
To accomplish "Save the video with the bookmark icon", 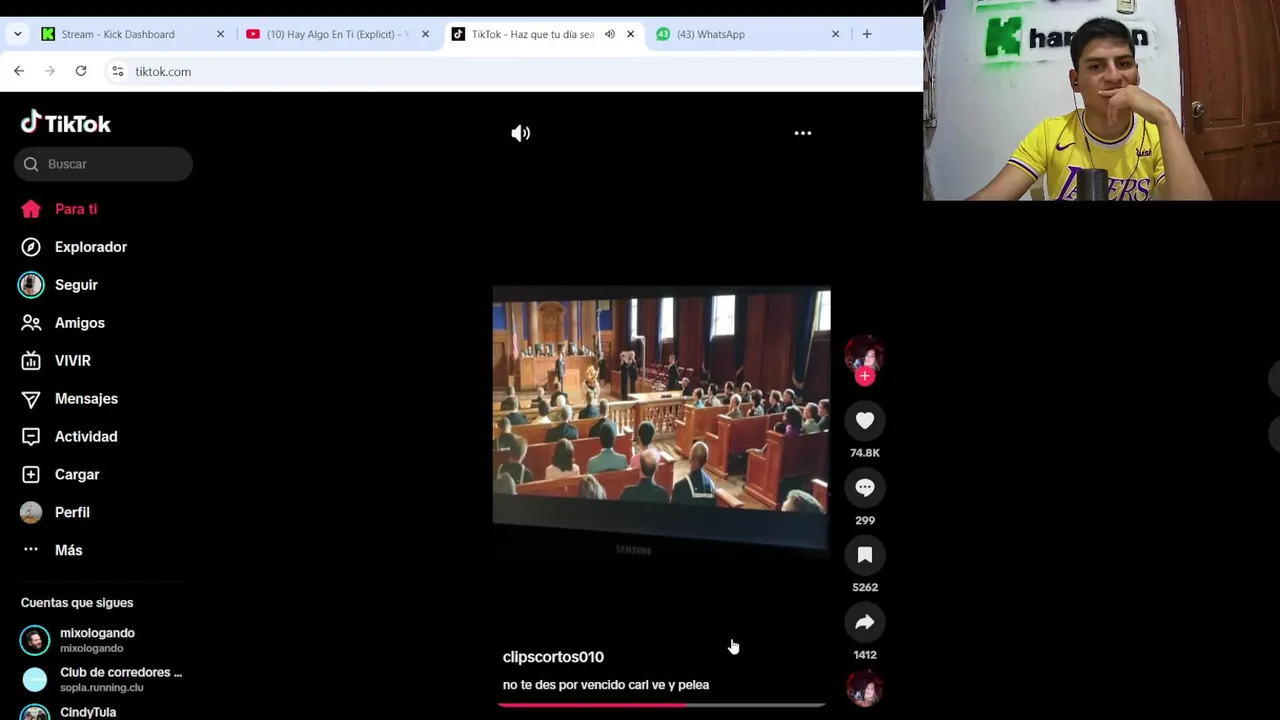I will coord(865,555).
